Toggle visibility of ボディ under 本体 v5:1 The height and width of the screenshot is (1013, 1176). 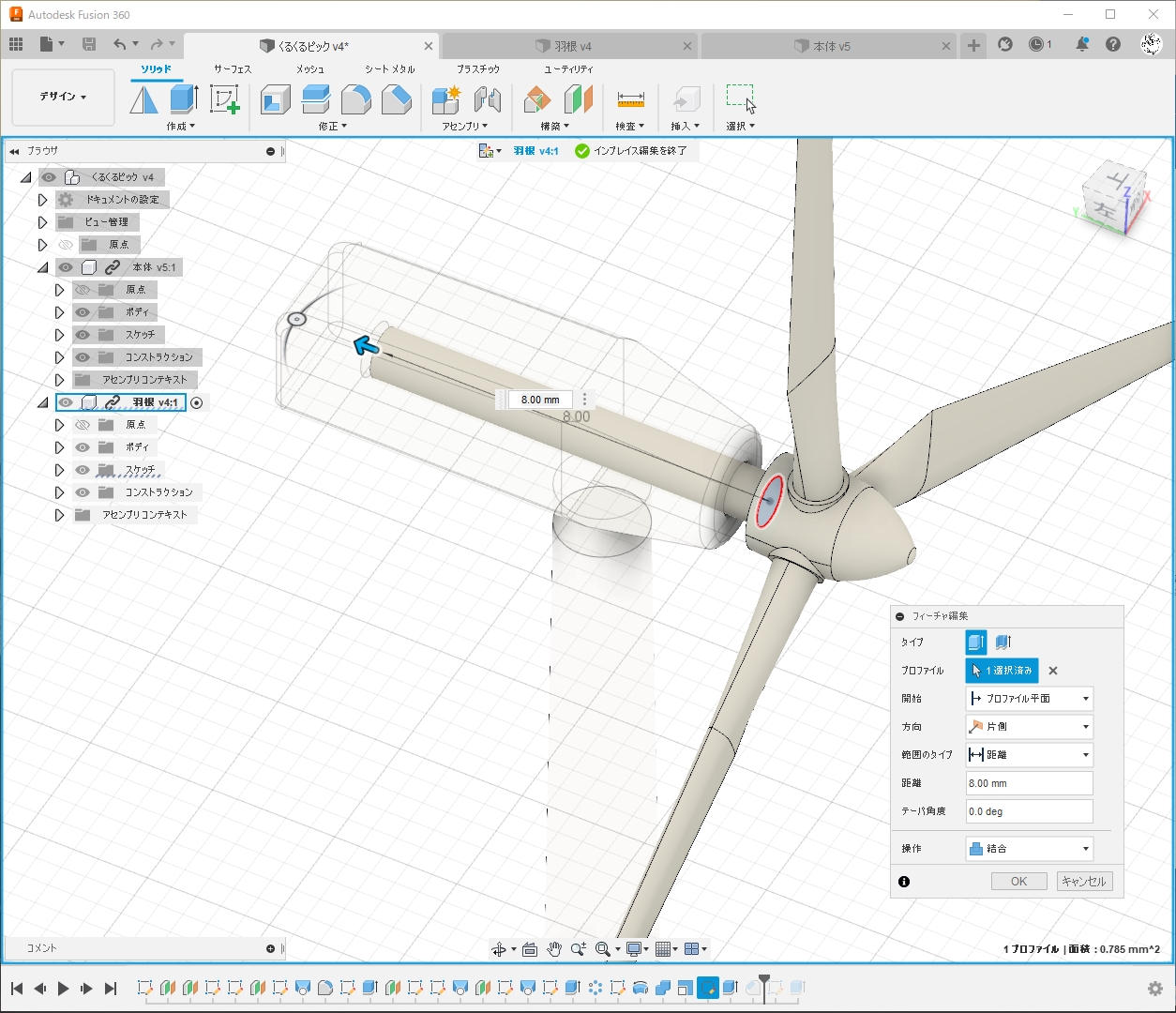(x=83, y=312)
